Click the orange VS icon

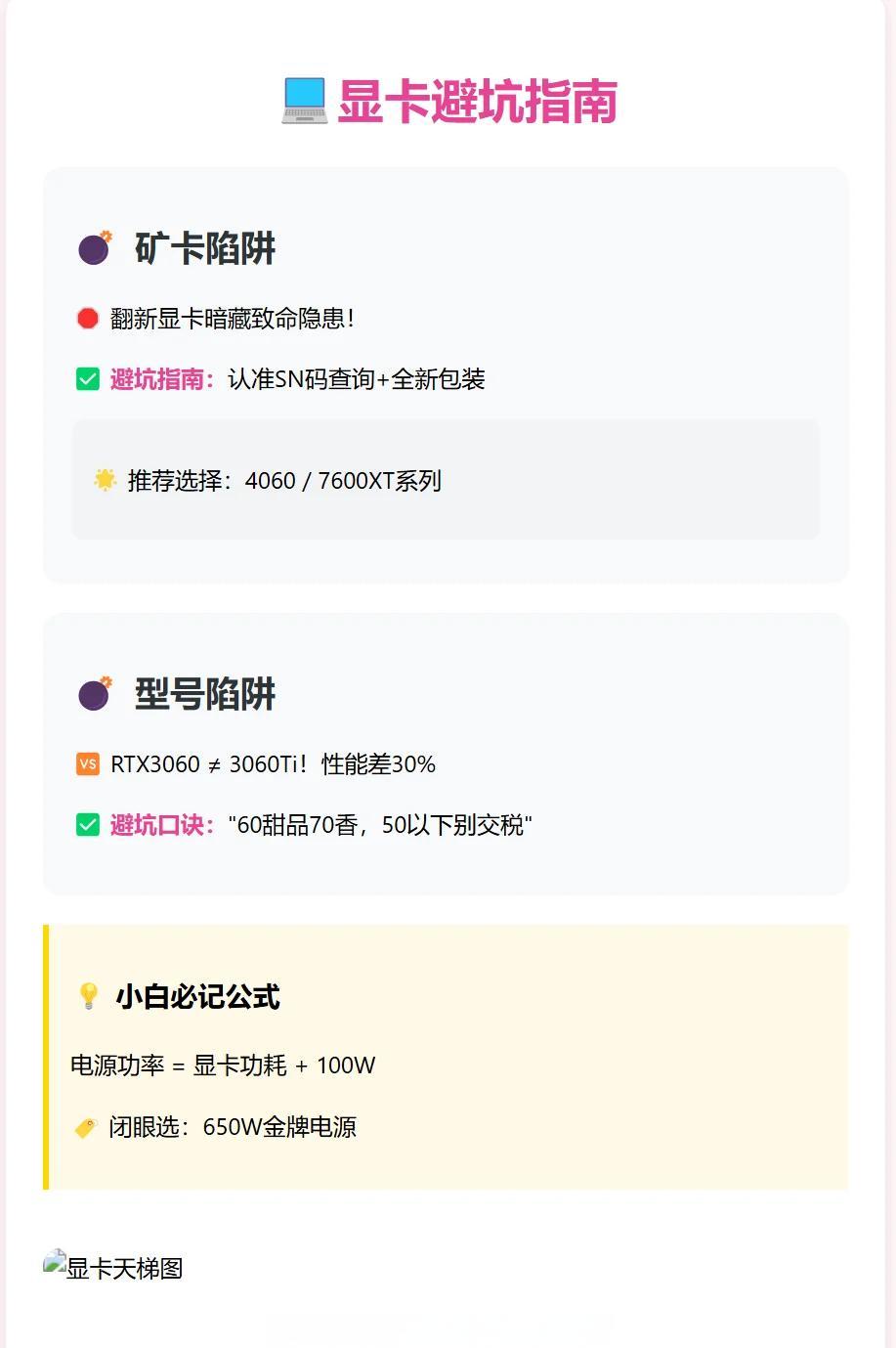pyautogui.click(x=88, y=764)
